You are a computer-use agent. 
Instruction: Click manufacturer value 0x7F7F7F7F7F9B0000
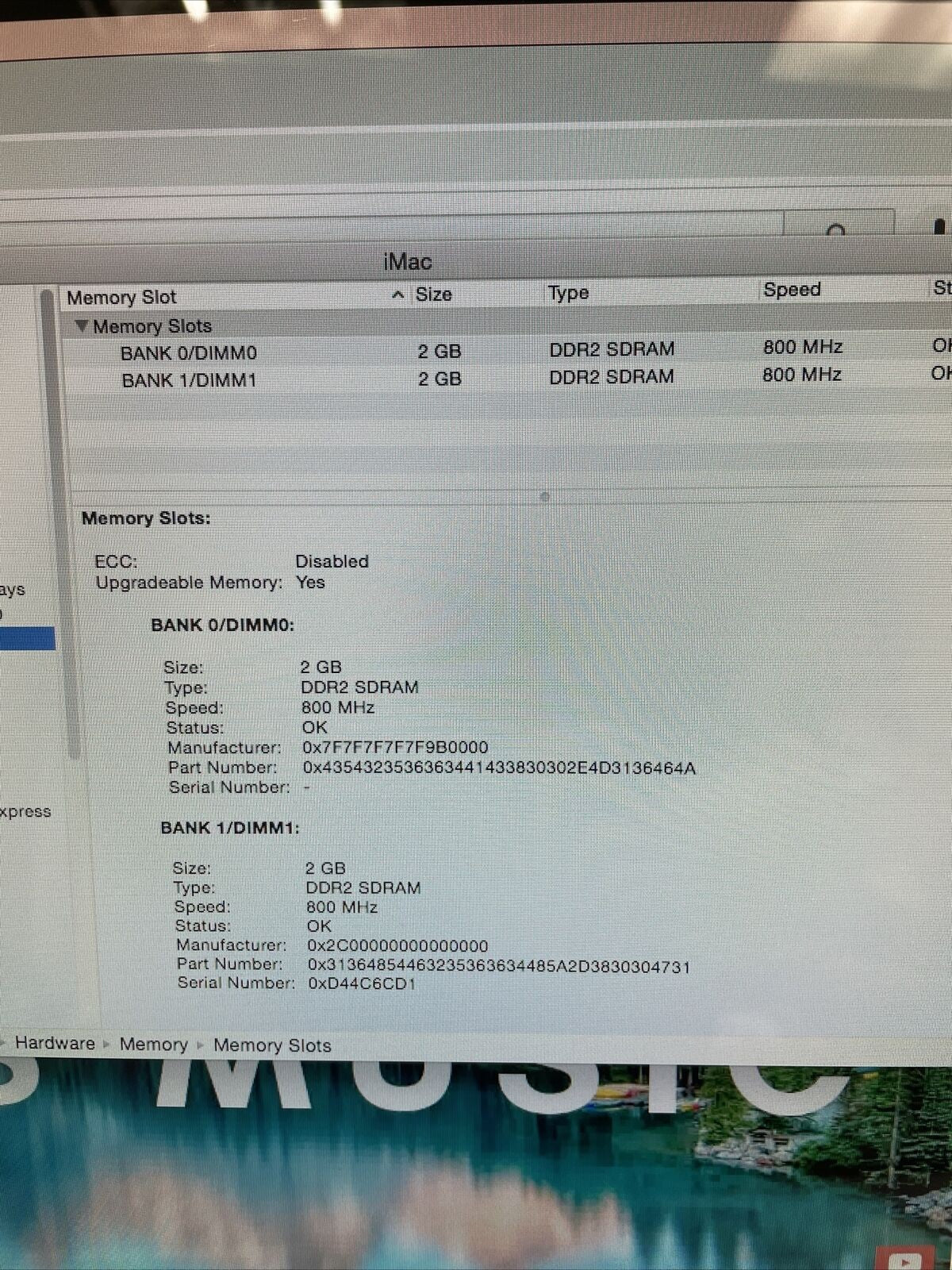395,748
